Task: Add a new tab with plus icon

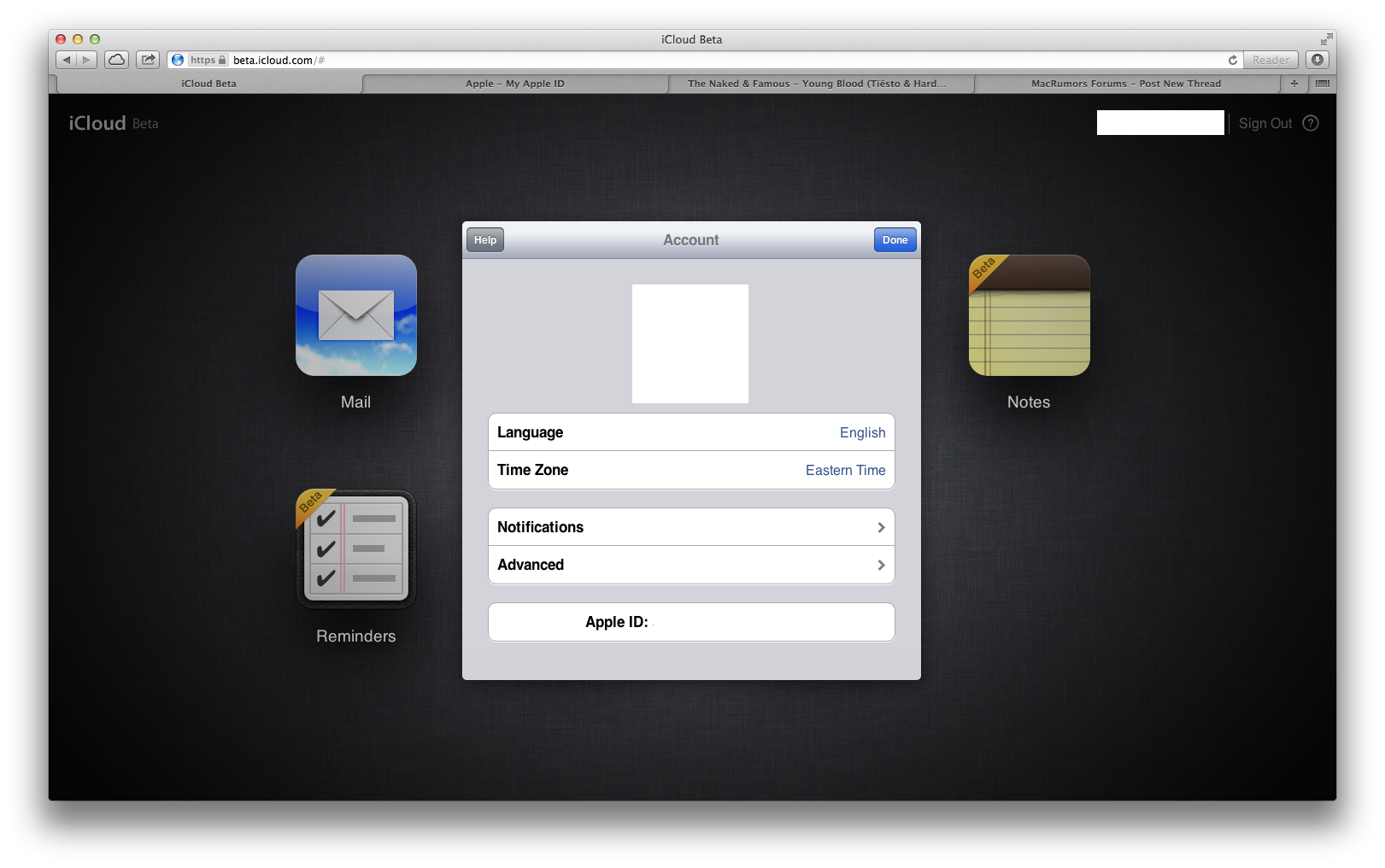Action: pyautogui.click(x=1294, y=84)
